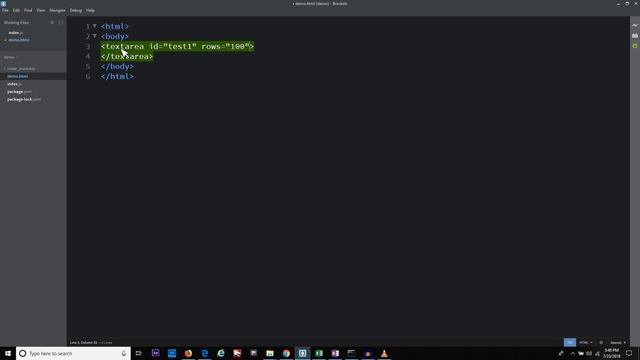Open Photoshop from the taskbar

point(172,353)
